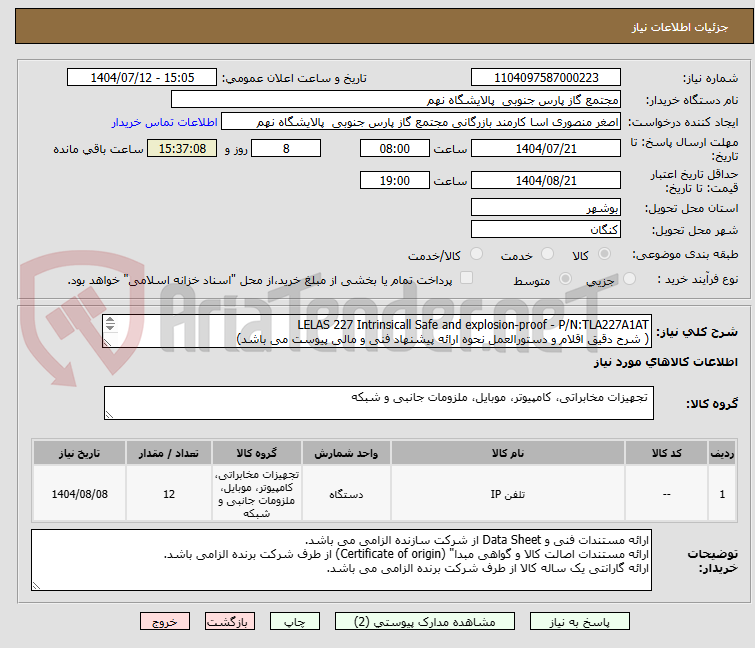Click the توضیحات خریدار notes box
This screenshot has height=648, width=755.
click(341, 560)
